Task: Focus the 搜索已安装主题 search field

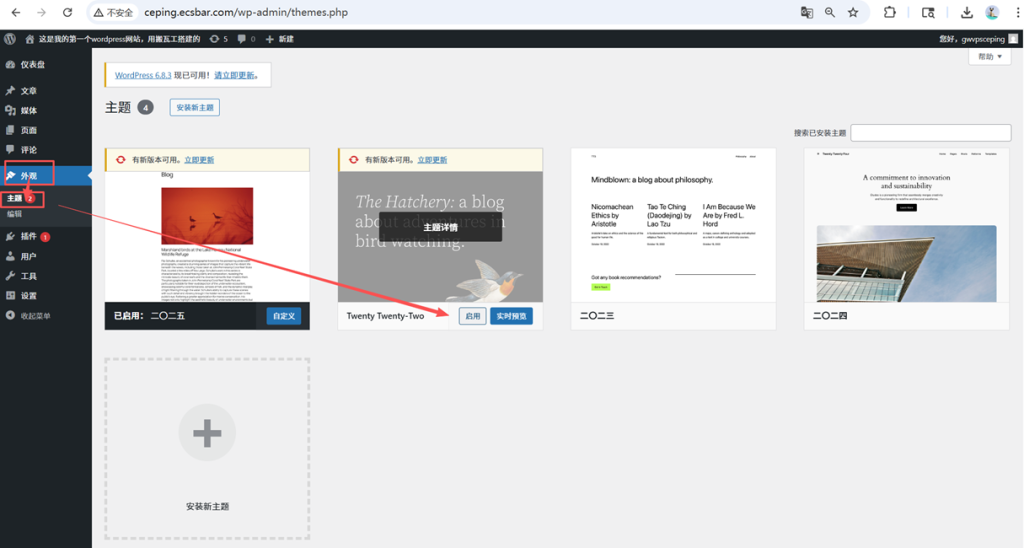Action: 930,133
